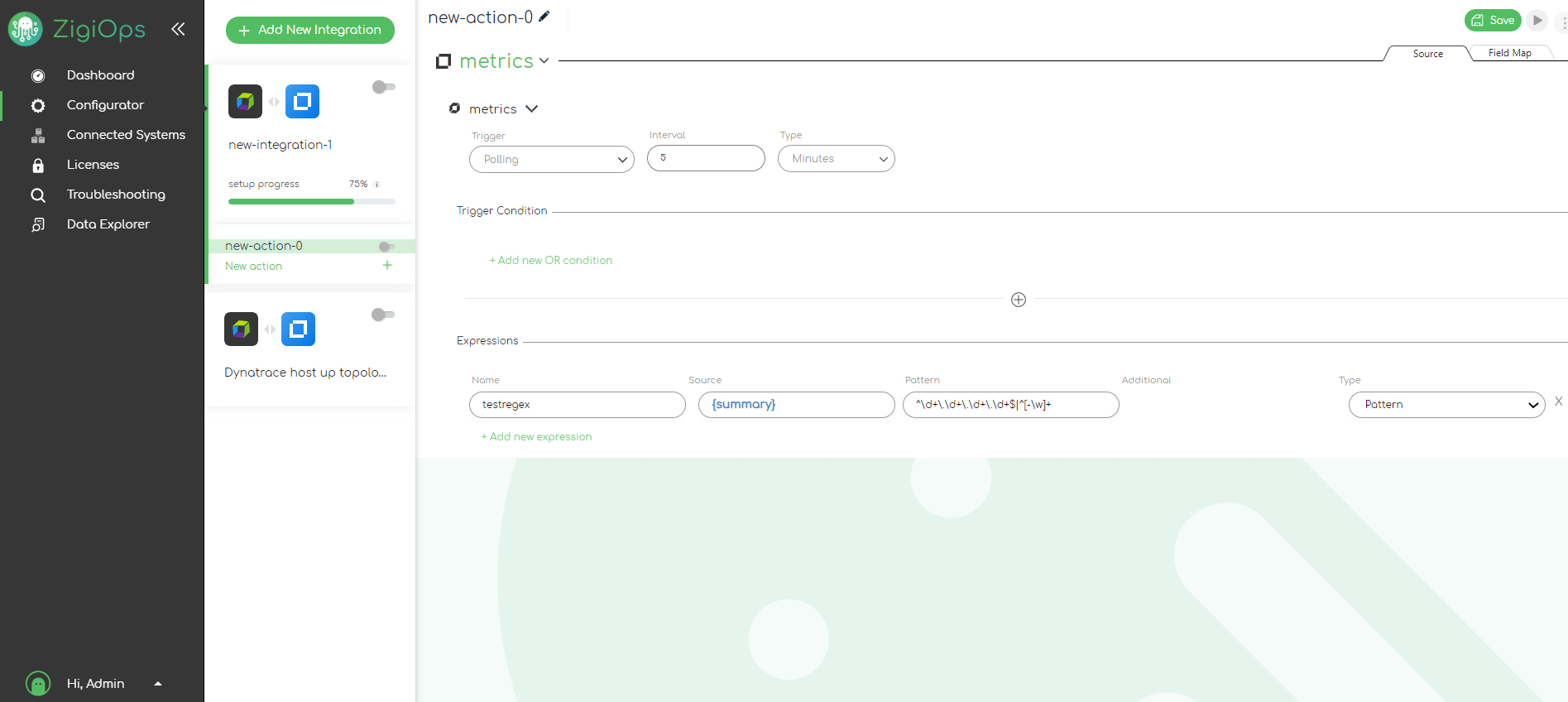Click Add New Integration button
1568x702 pixels.
point(310,30)
